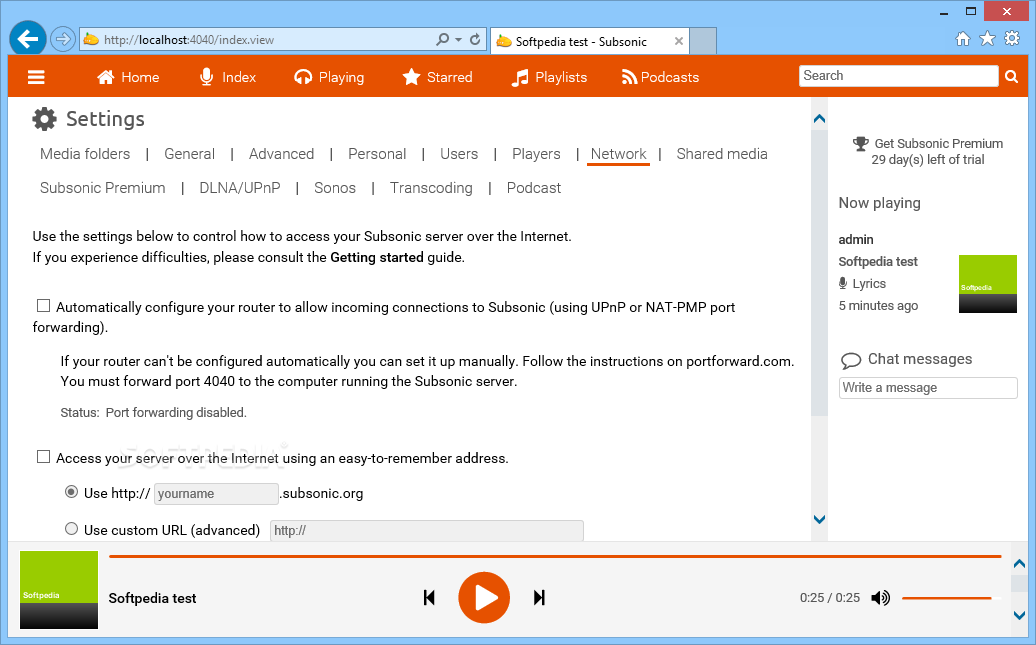1036x645 pixels.
Task: Click the Write a message chat field
Action: point(928,388)
